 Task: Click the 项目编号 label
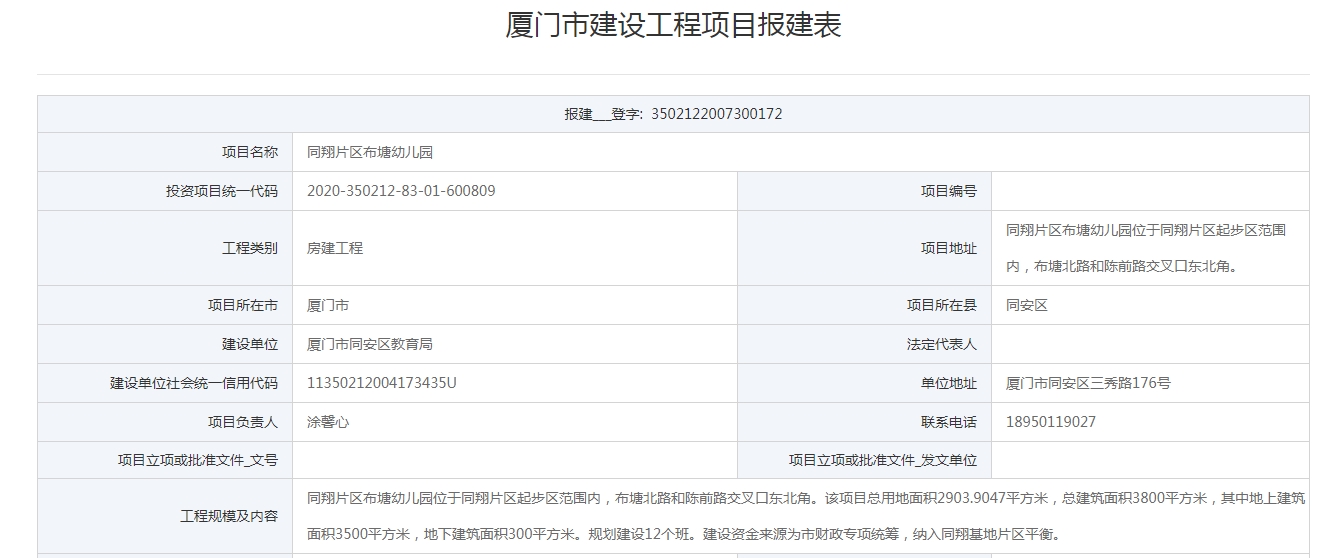pos(949,191)
